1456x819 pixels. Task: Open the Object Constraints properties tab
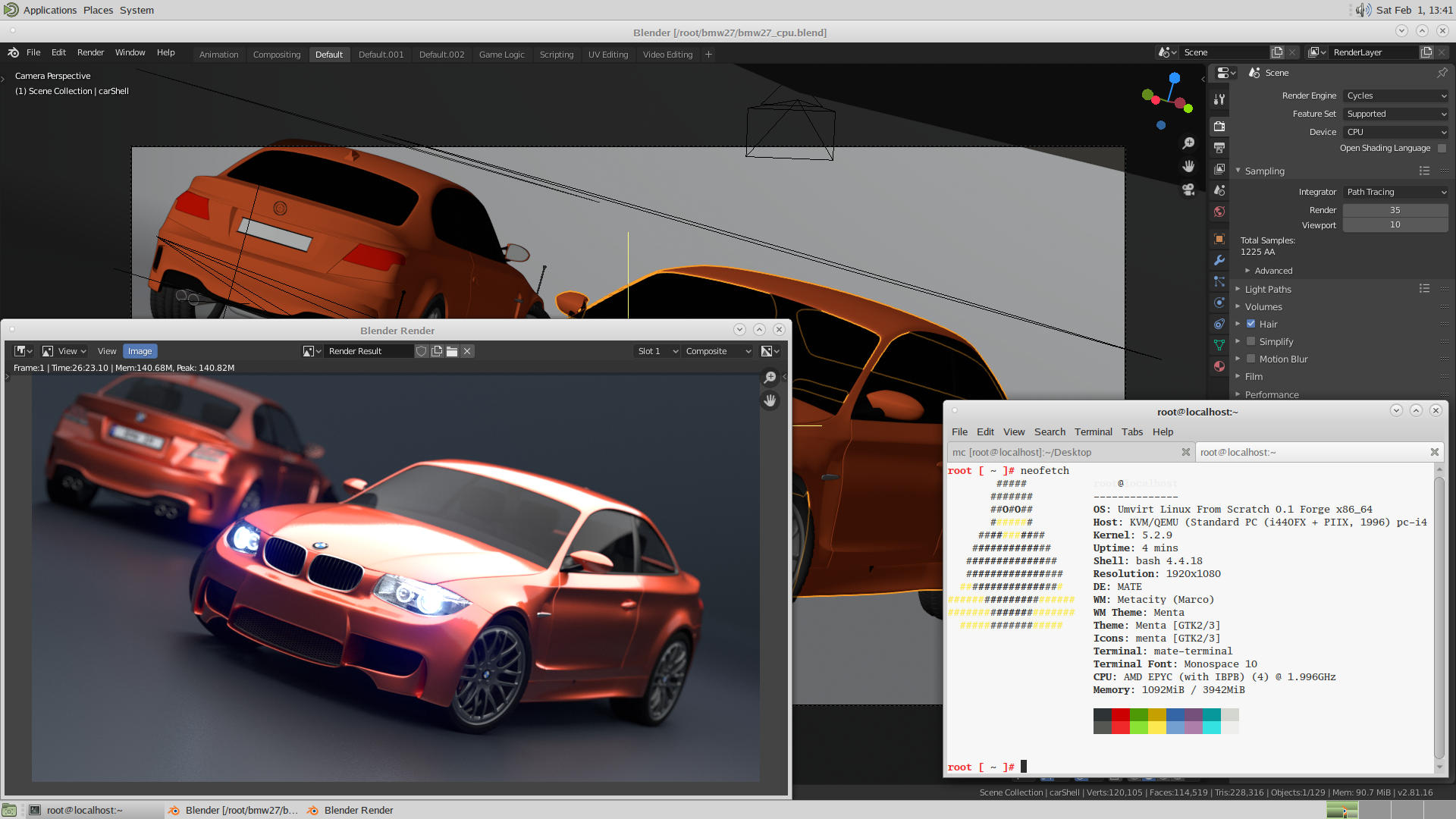pos(1219,324)
